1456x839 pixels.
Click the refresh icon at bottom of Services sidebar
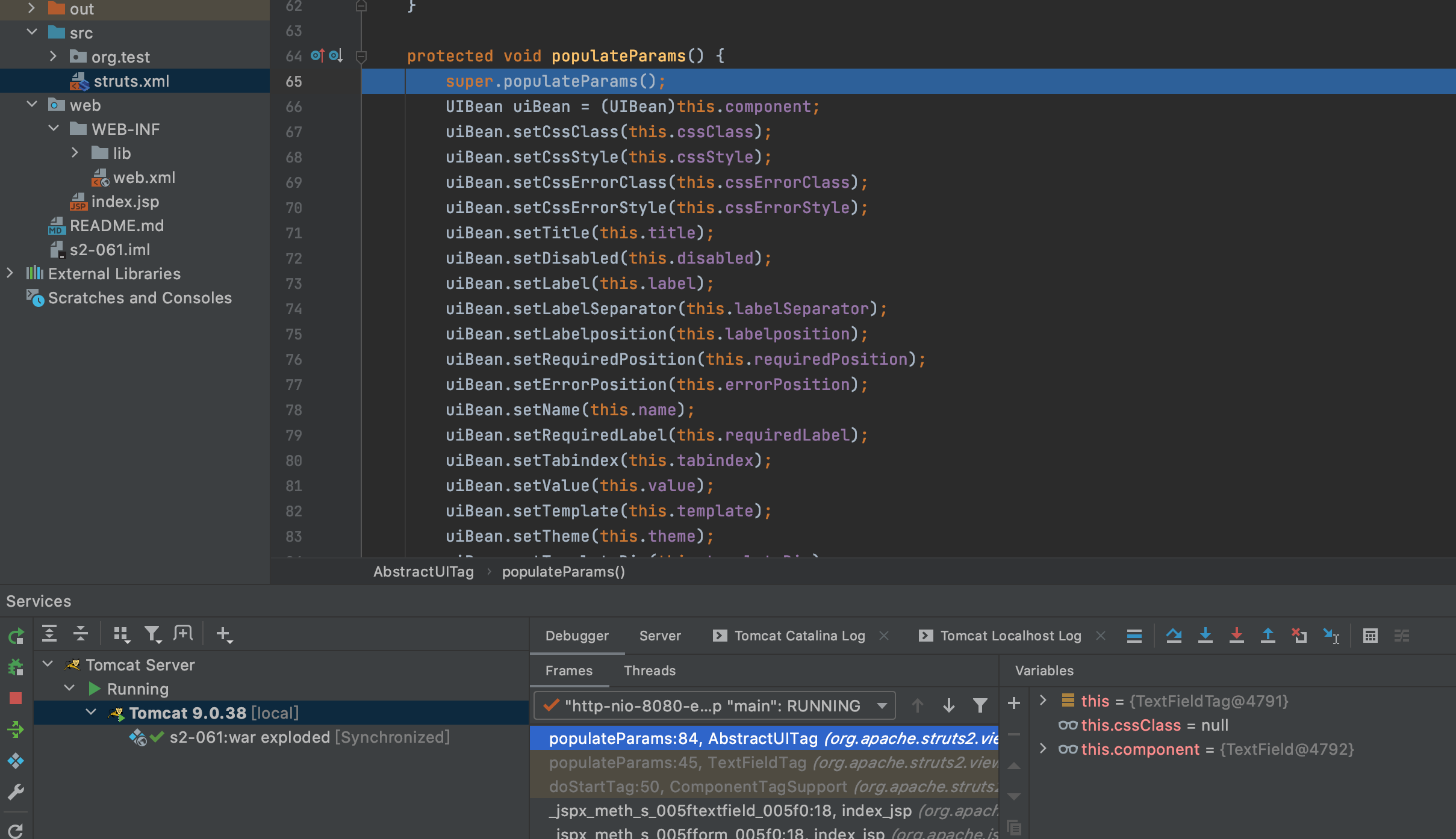click(16, 831)
